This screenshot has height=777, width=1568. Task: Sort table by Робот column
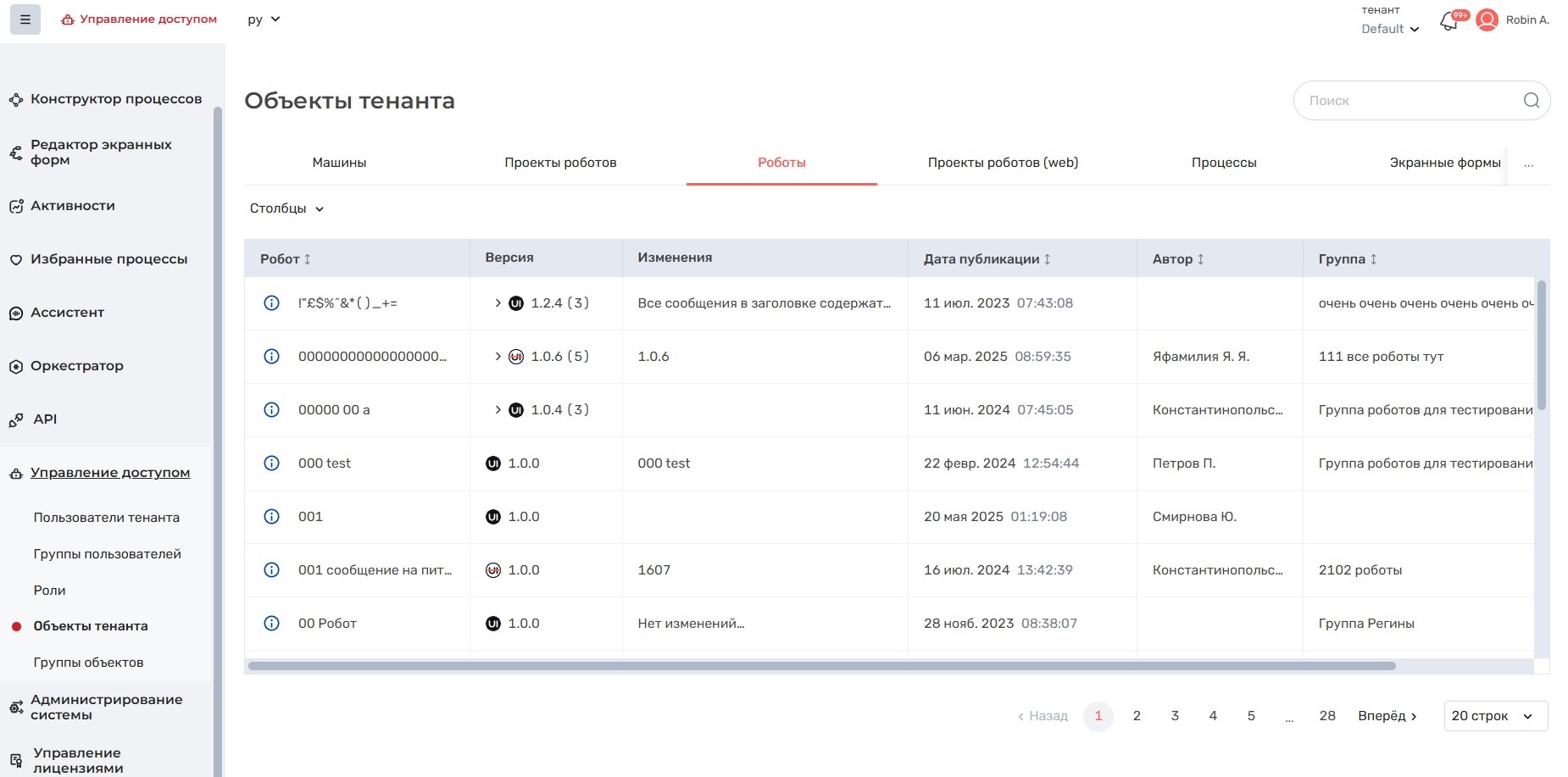(307, 259)
